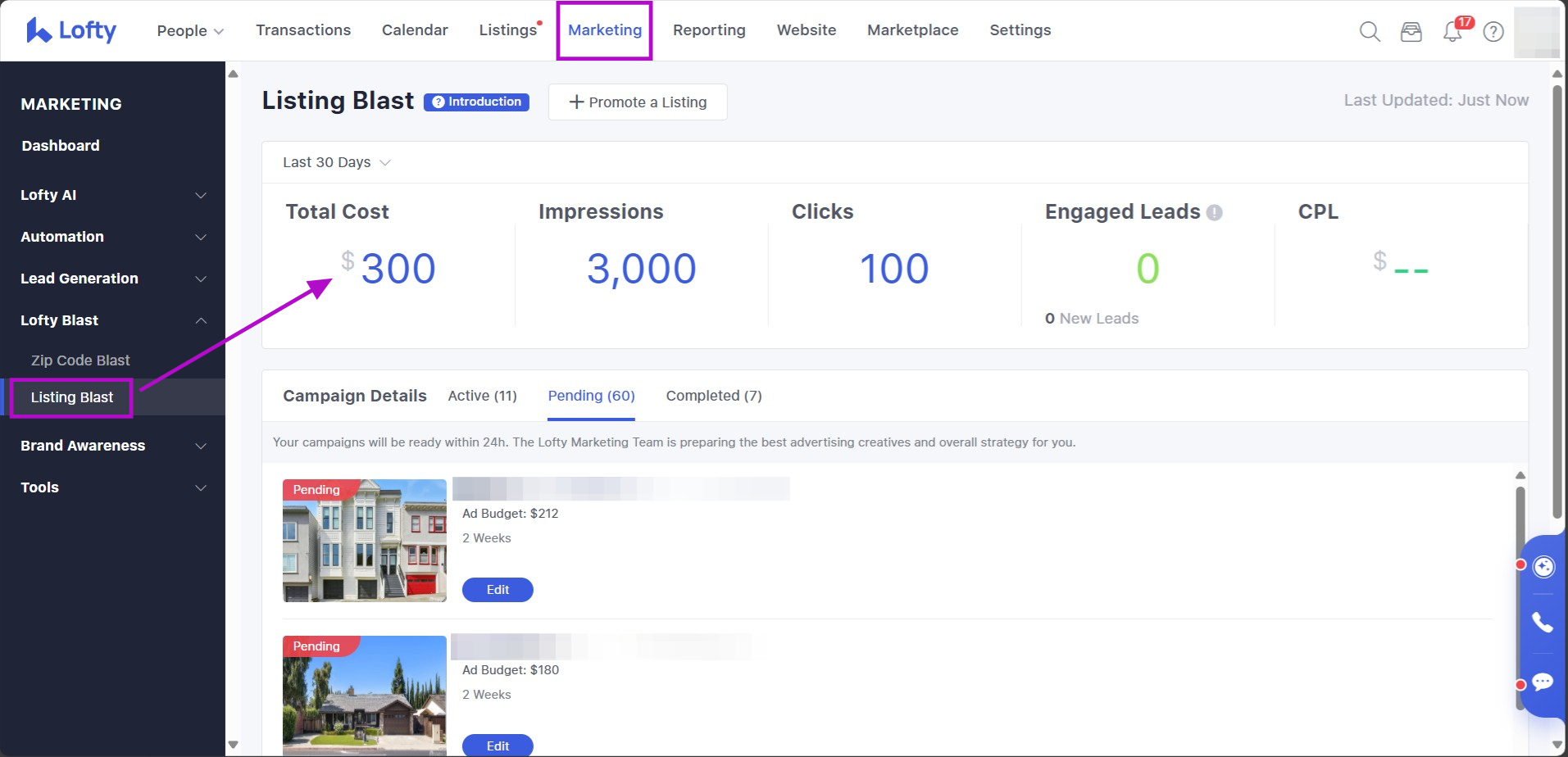Click the $180 budget listing house thumbnail
This screenshot has height=757, width=1568.
pyautogui.click(x=365, y=695)
